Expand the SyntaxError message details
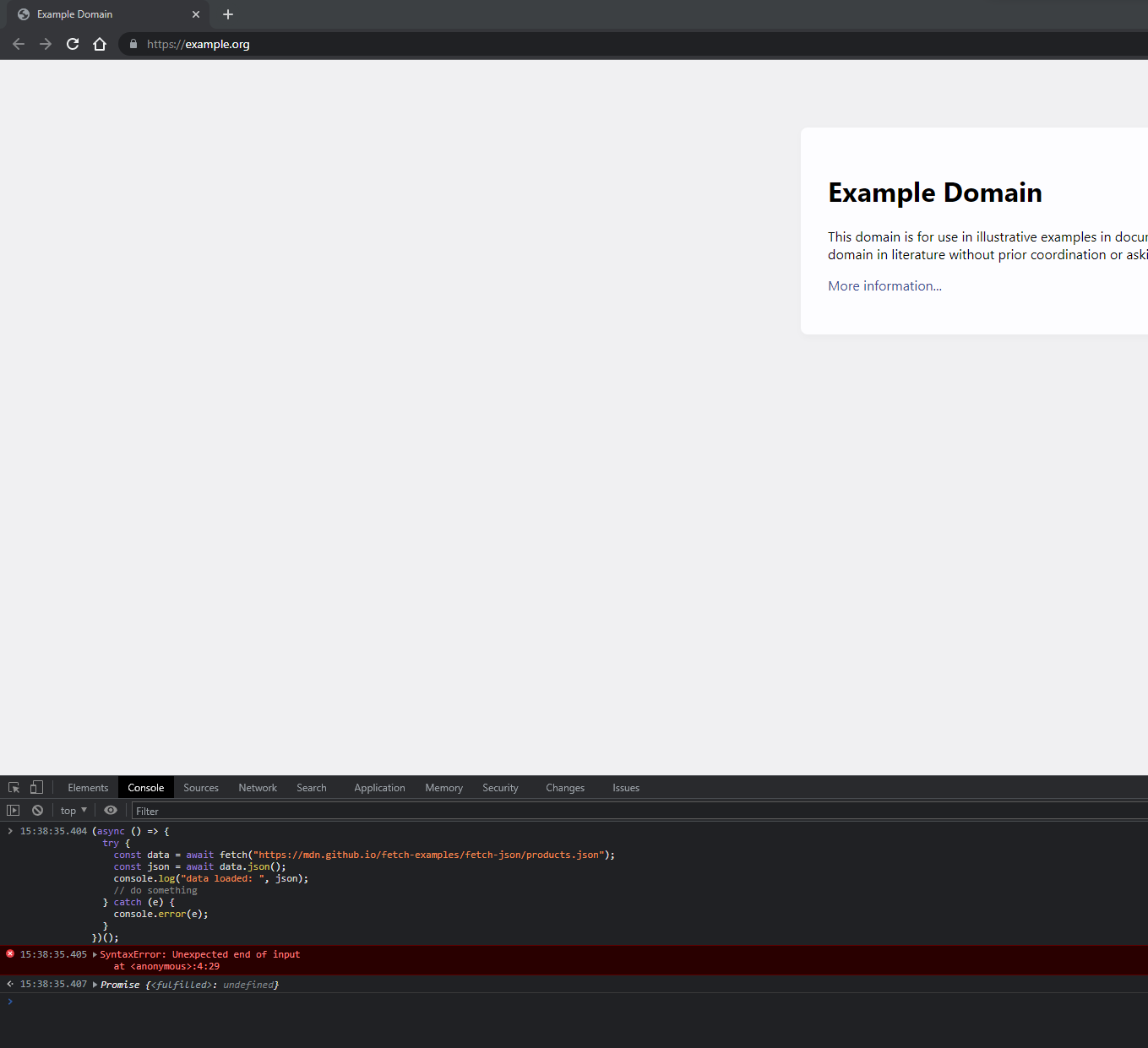Screen dimensions: 1148x1048 point(95,954)
